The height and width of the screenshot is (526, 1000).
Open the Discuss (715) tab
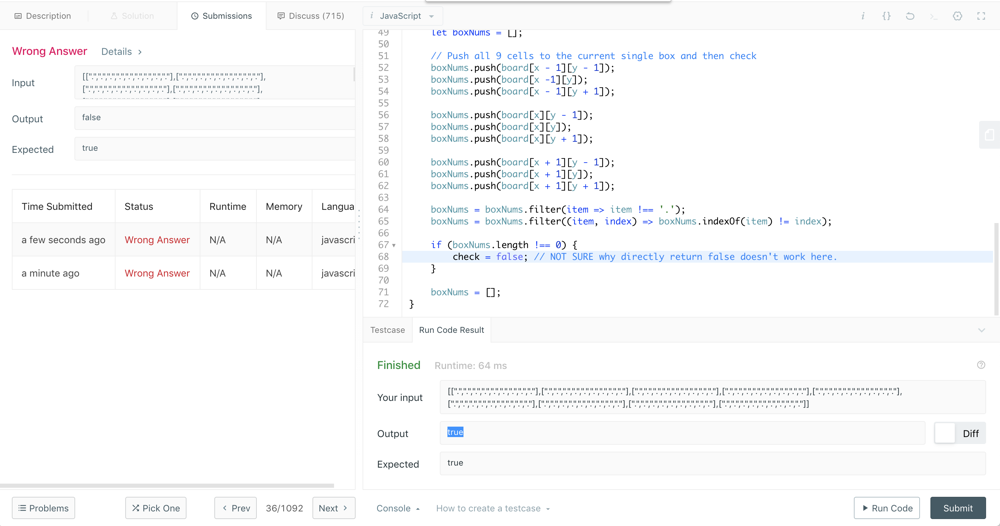tap(310, 16)
